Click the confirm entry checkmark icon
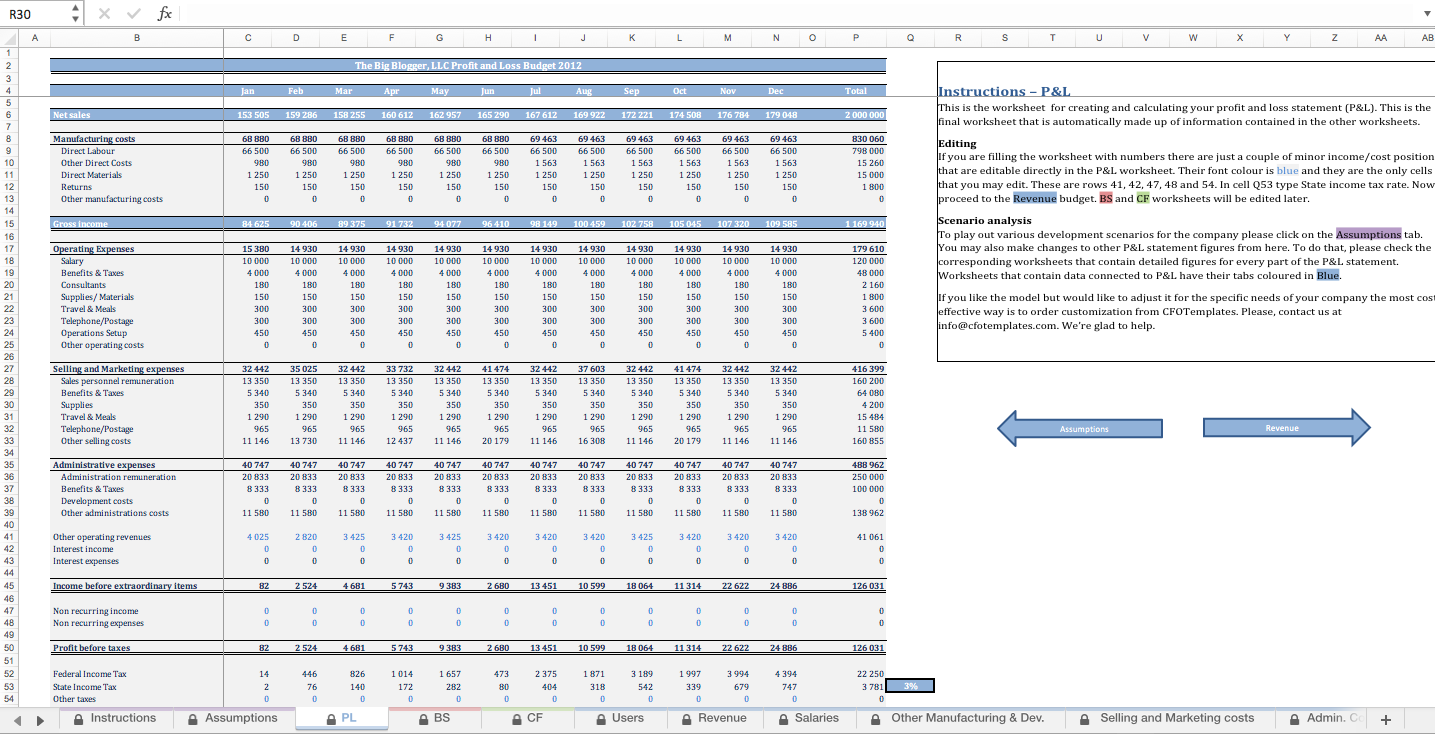 pyautogui.click(x=134, y=14)
